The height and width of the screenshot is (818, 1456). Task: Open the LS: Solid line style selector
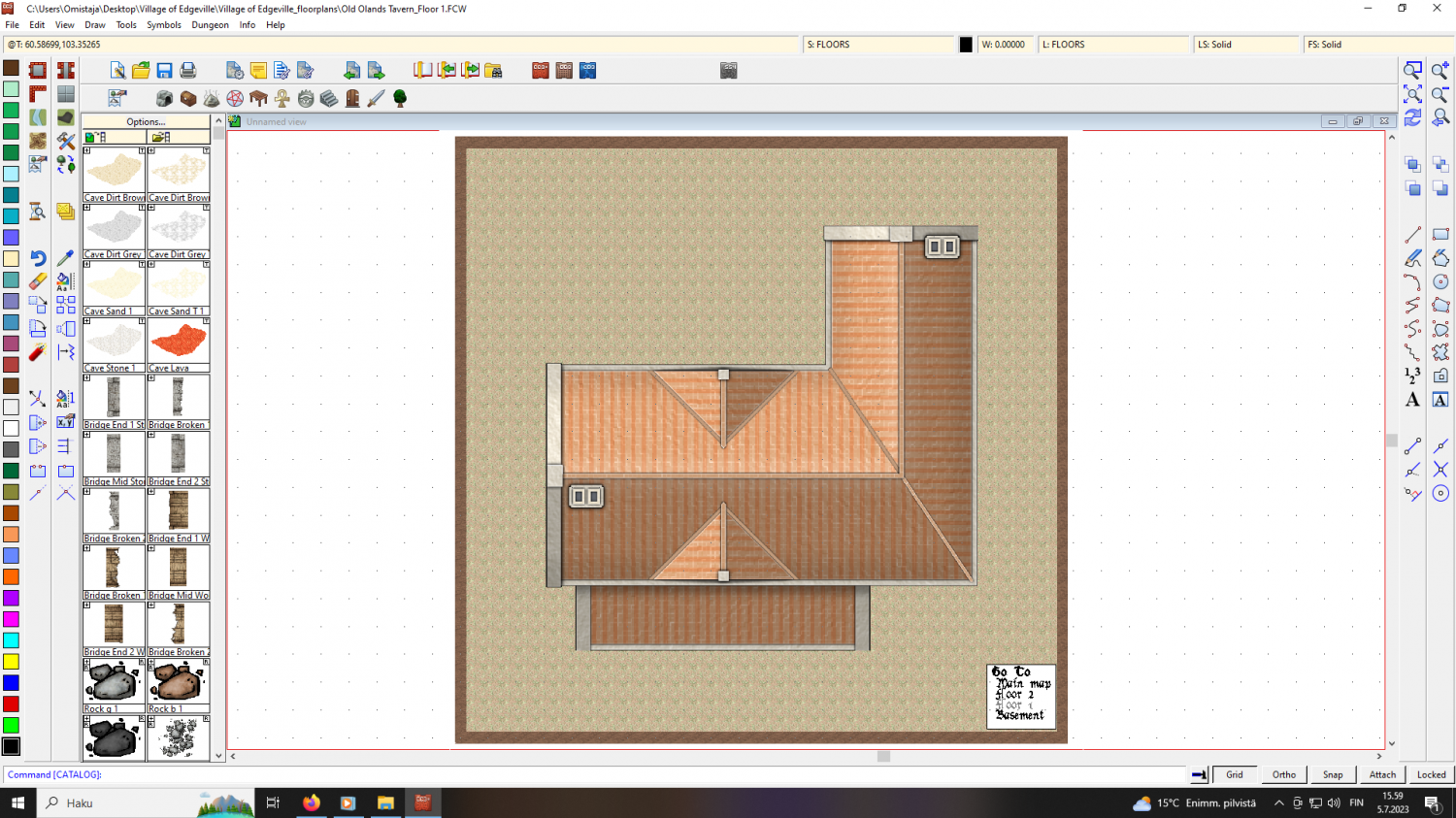1246,45
